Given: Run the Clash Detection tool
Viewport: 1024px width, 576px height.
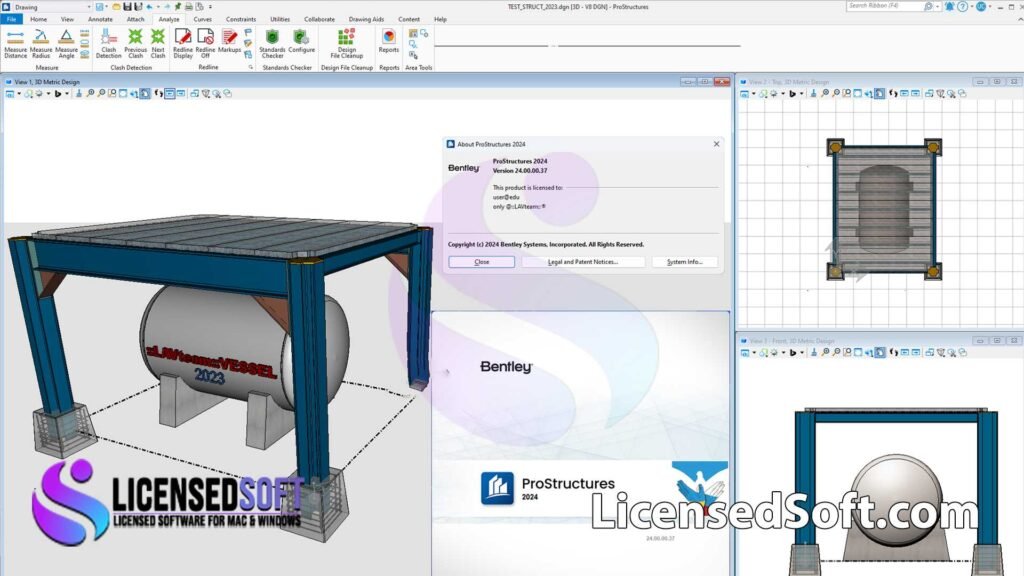Looking at the screenshot, I should click(x=108, y=43).
